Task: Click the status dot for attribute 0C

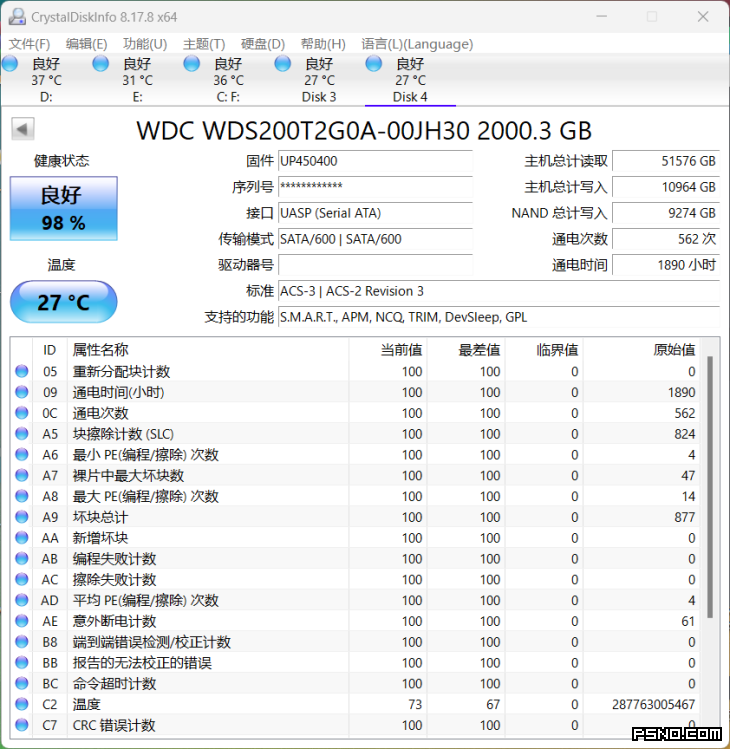Action: (x=21, y=412)
